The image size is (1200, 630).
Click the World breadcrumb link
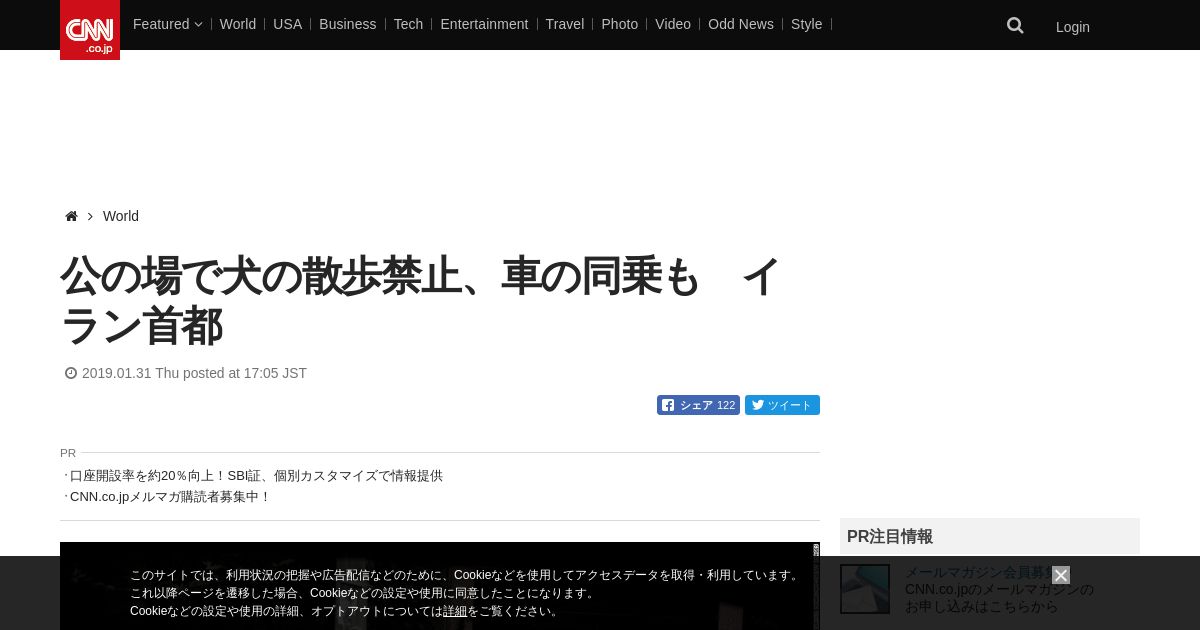click(x=121, y=216)
